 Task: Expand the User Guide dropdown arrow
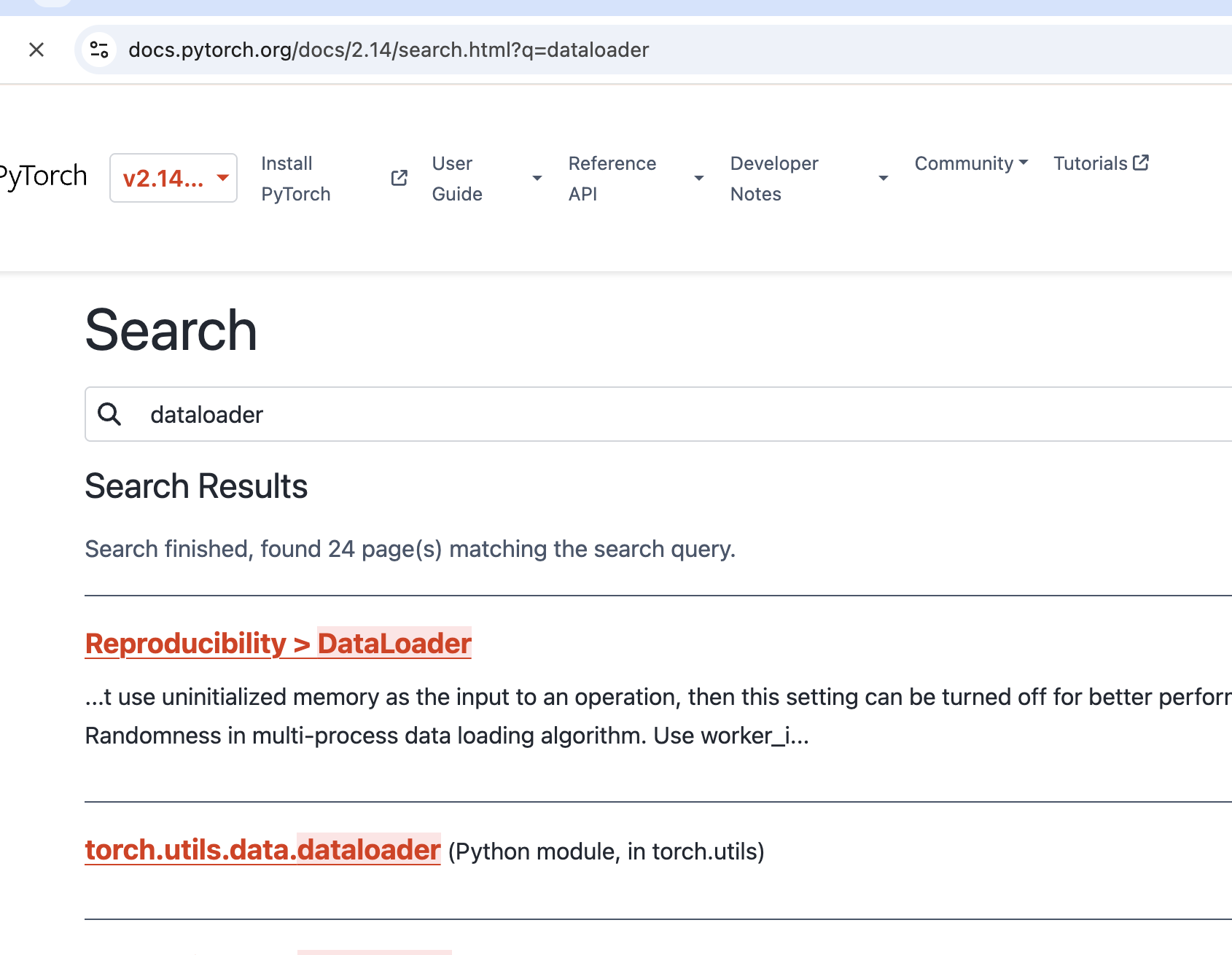[x=537, y=178]
